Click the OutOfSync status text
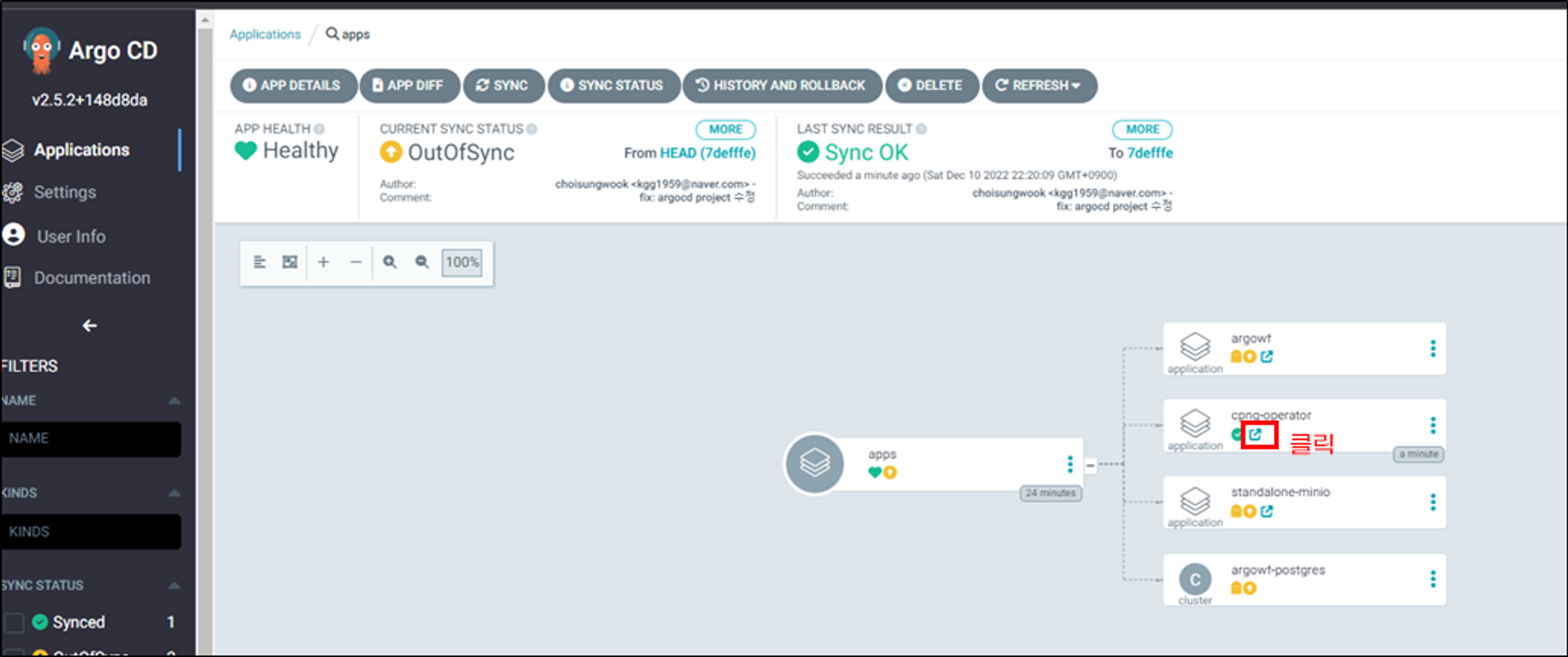This screenshot has width=1568, height=657. (x=461, y=152)
